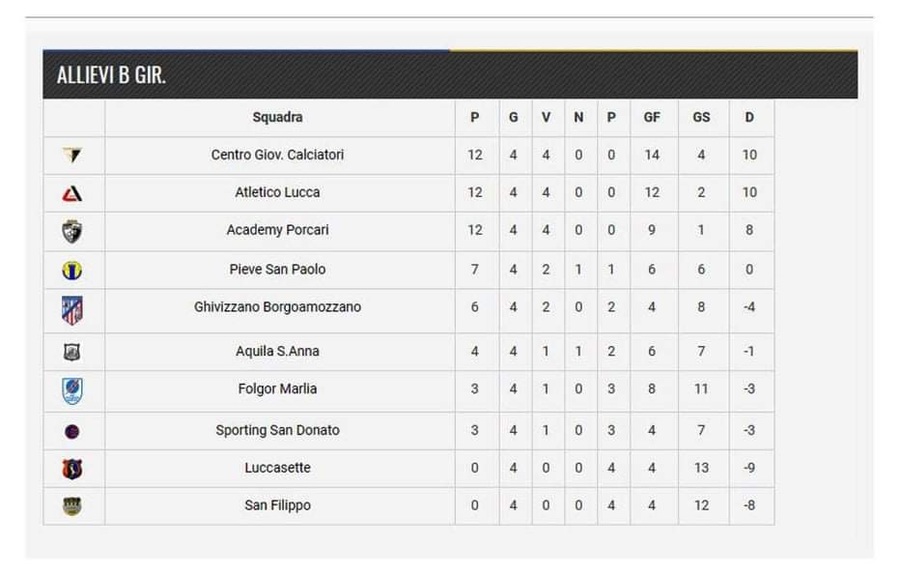Click the Aquila S.Anna team emblem
The height and width of the screenshot is (575, 900).
click(x=72, y=352)
